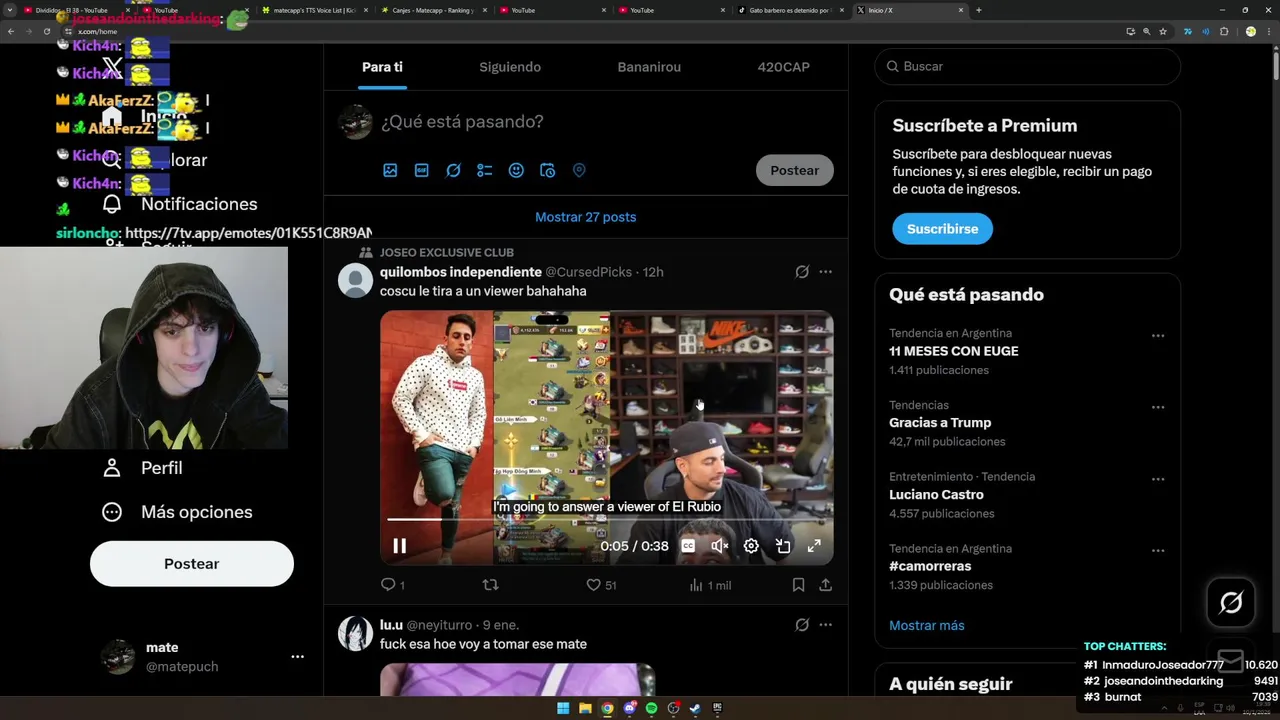This screenshot has height=720, width=1280.
Task: Open the Windows Start menu
Action: [563, 709]
